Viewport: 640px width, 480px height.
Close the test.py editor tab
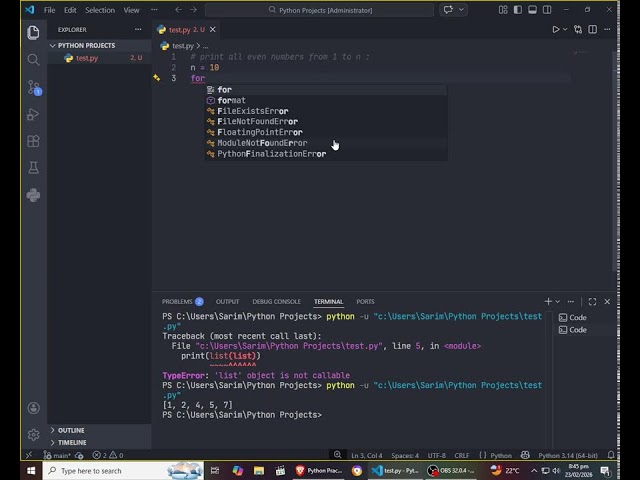(213, 29)
